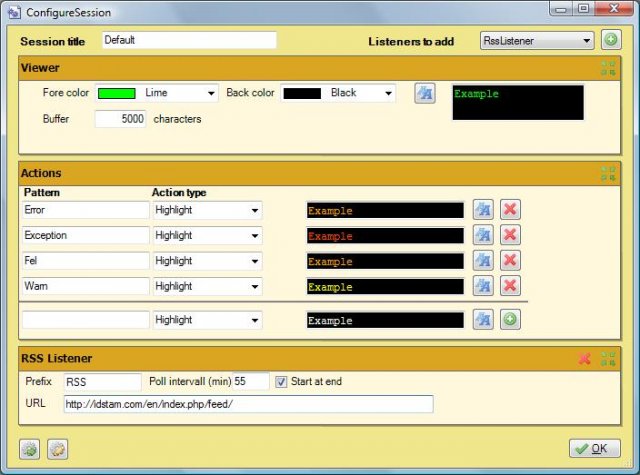The width and height of the screenshot is (640, 475).
Task: Add the new action with green plus
Action: pyautogui.click(x=510, y=320)
